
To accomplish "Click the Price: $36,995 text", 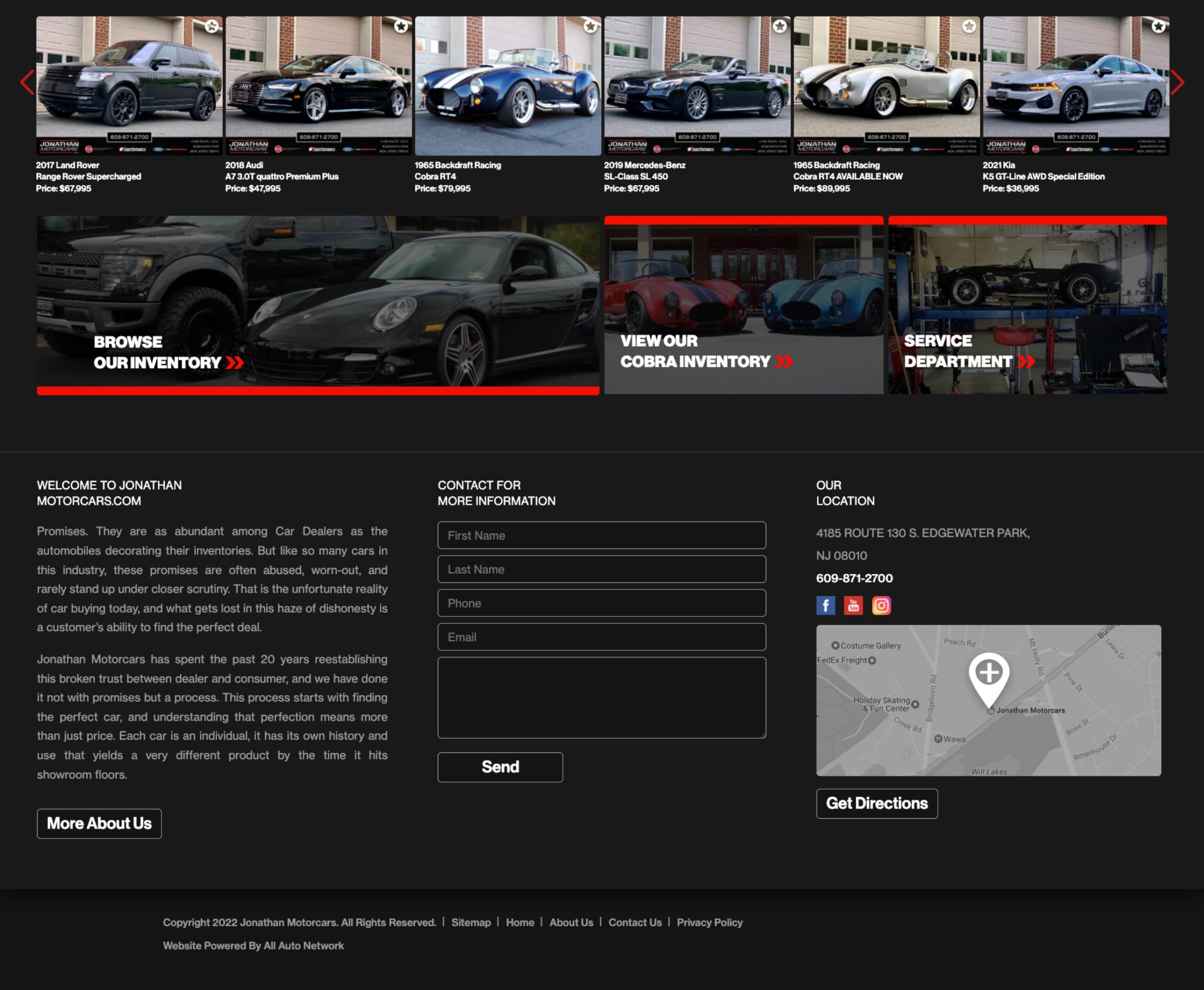I will tap(1011, 189).
